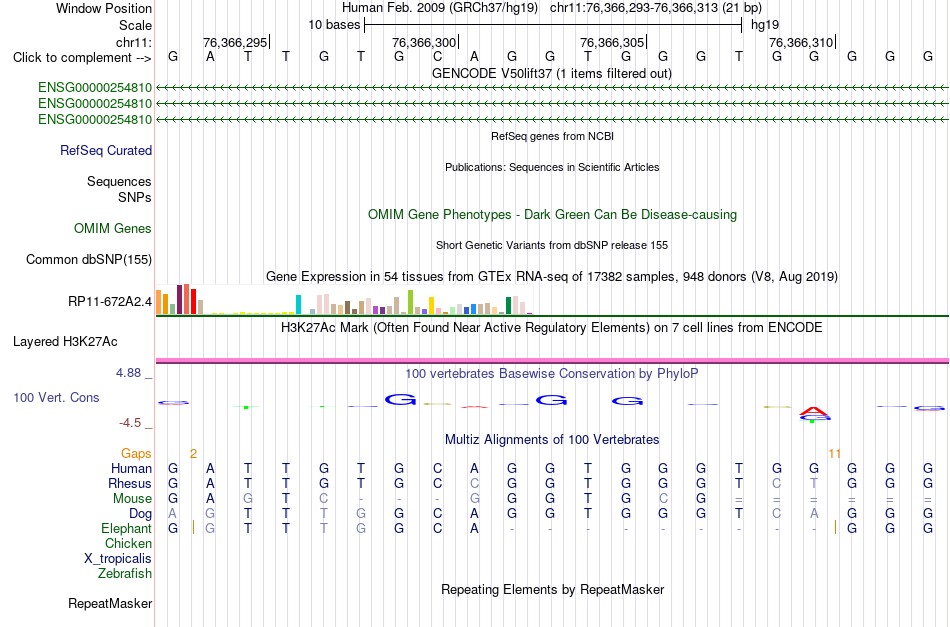The height and width of the screenshot is (627, 950).
Task: Open the RepeatMasker track label
Action: pos(110,603)
